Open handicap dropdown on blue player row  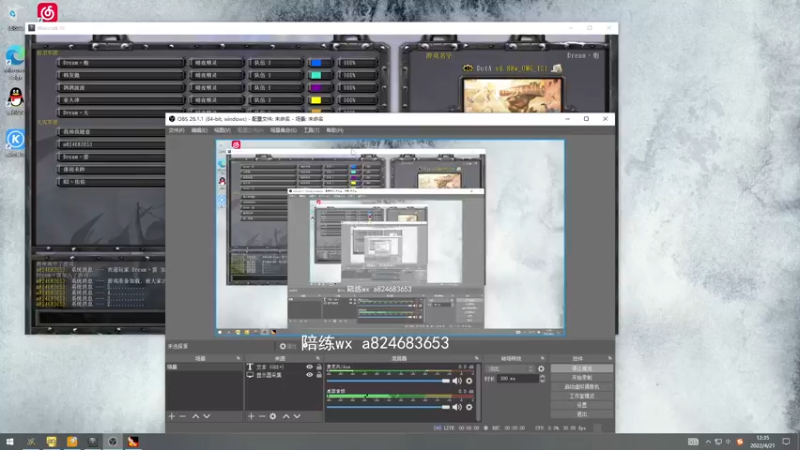coord(358,63)
